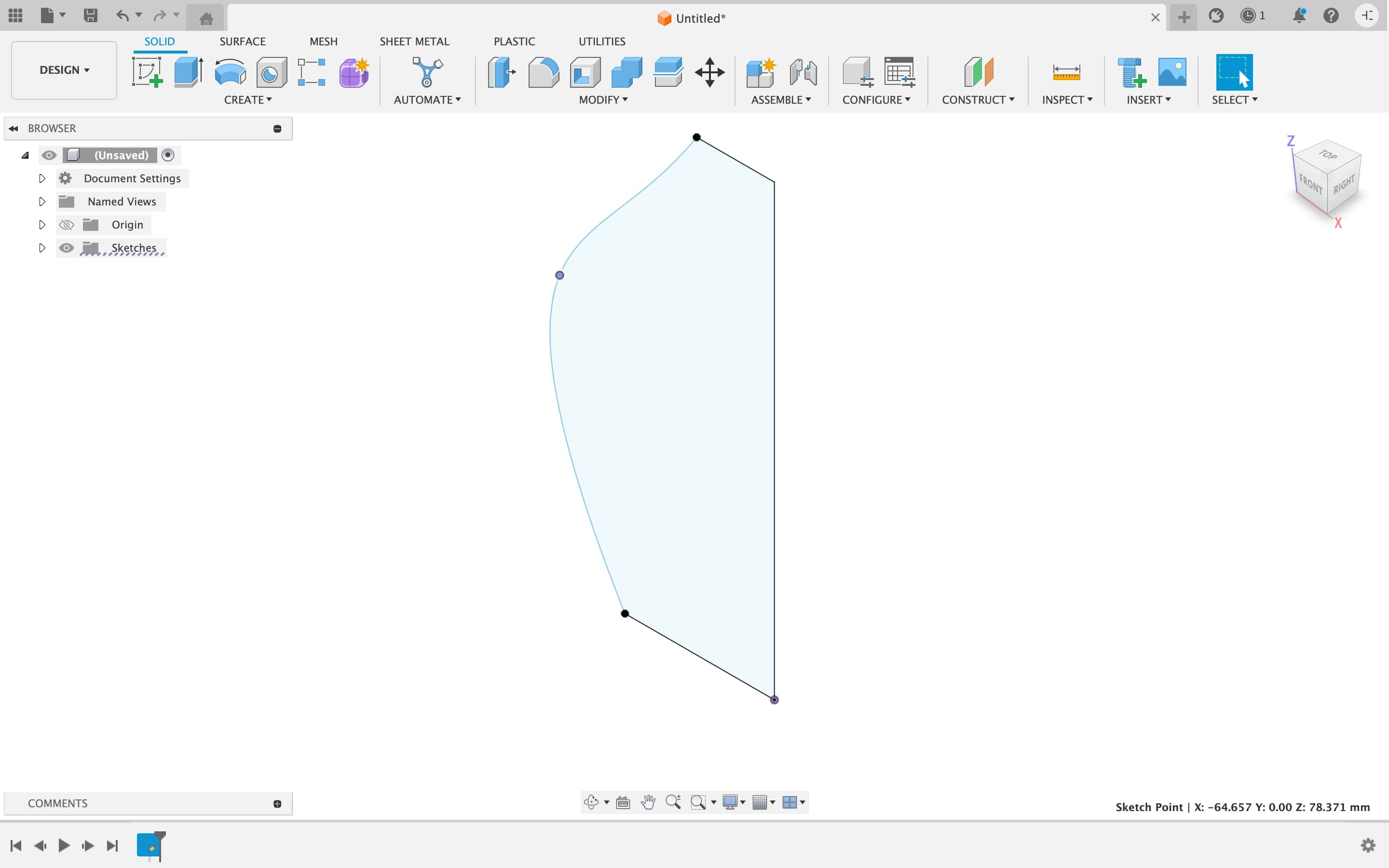The image size is (1389, 868).
Task: Hide the Sketches folder
Action: coord(67,248)
